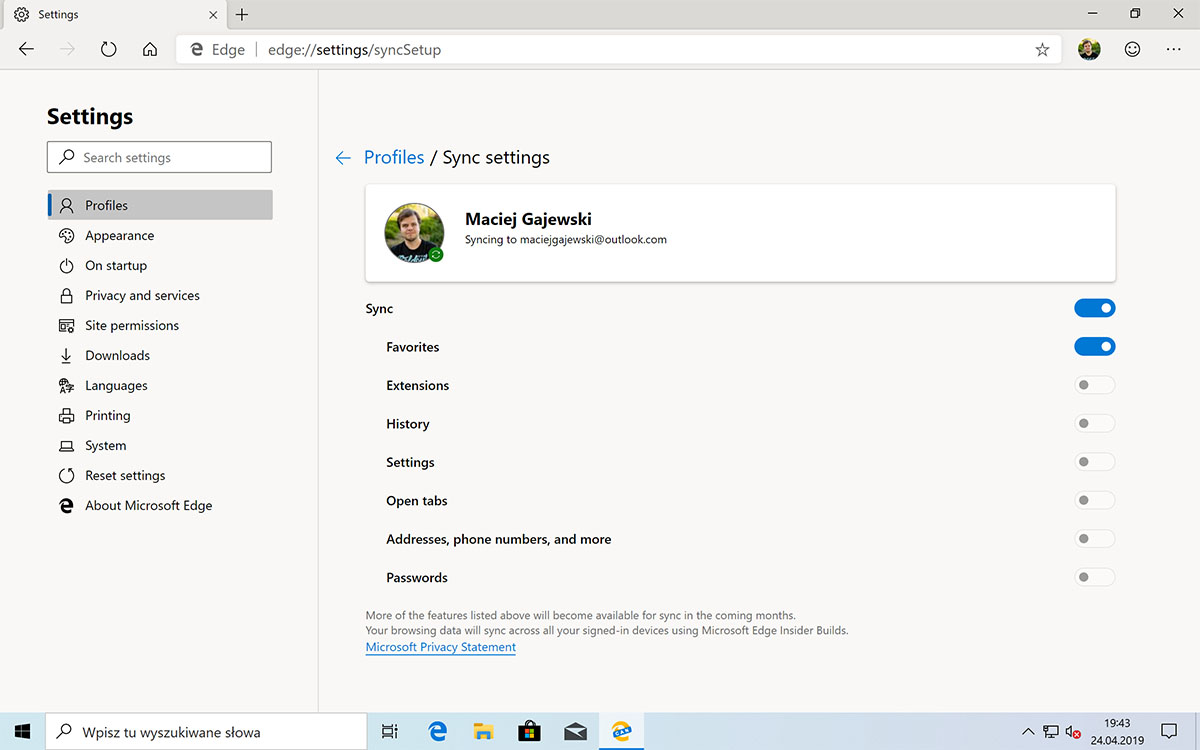This screenshot has width=1200, height=750.
Task: Open Reset settings page
Action: pos(160,476)
